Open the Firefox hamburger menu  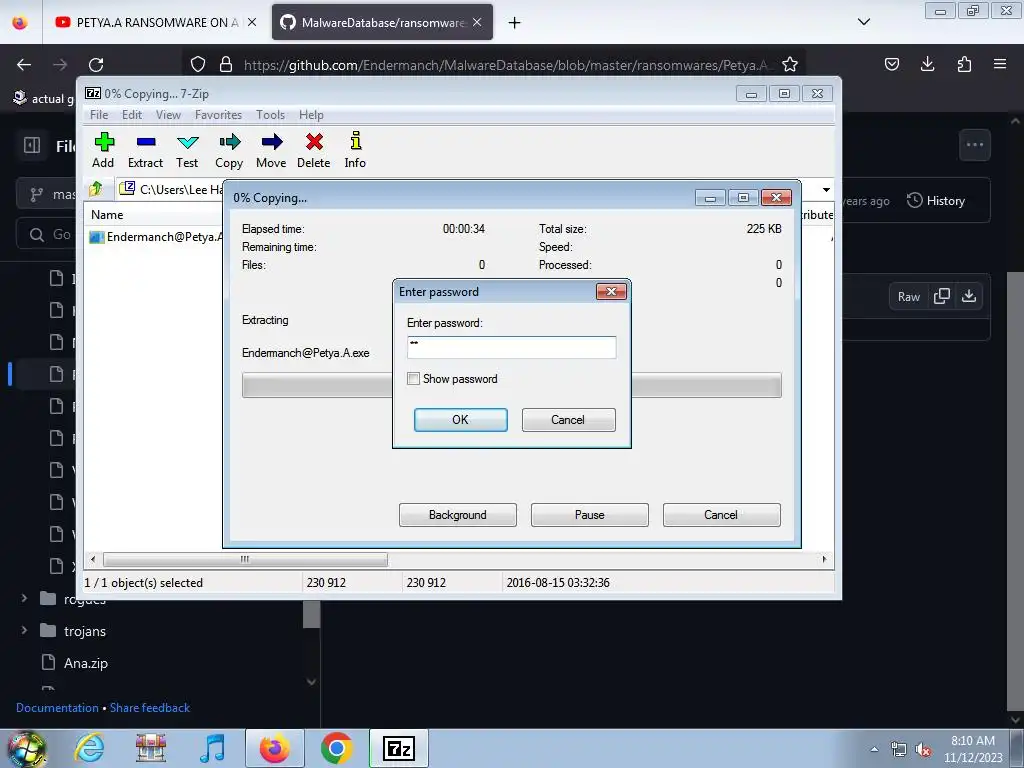point(1000,64)
